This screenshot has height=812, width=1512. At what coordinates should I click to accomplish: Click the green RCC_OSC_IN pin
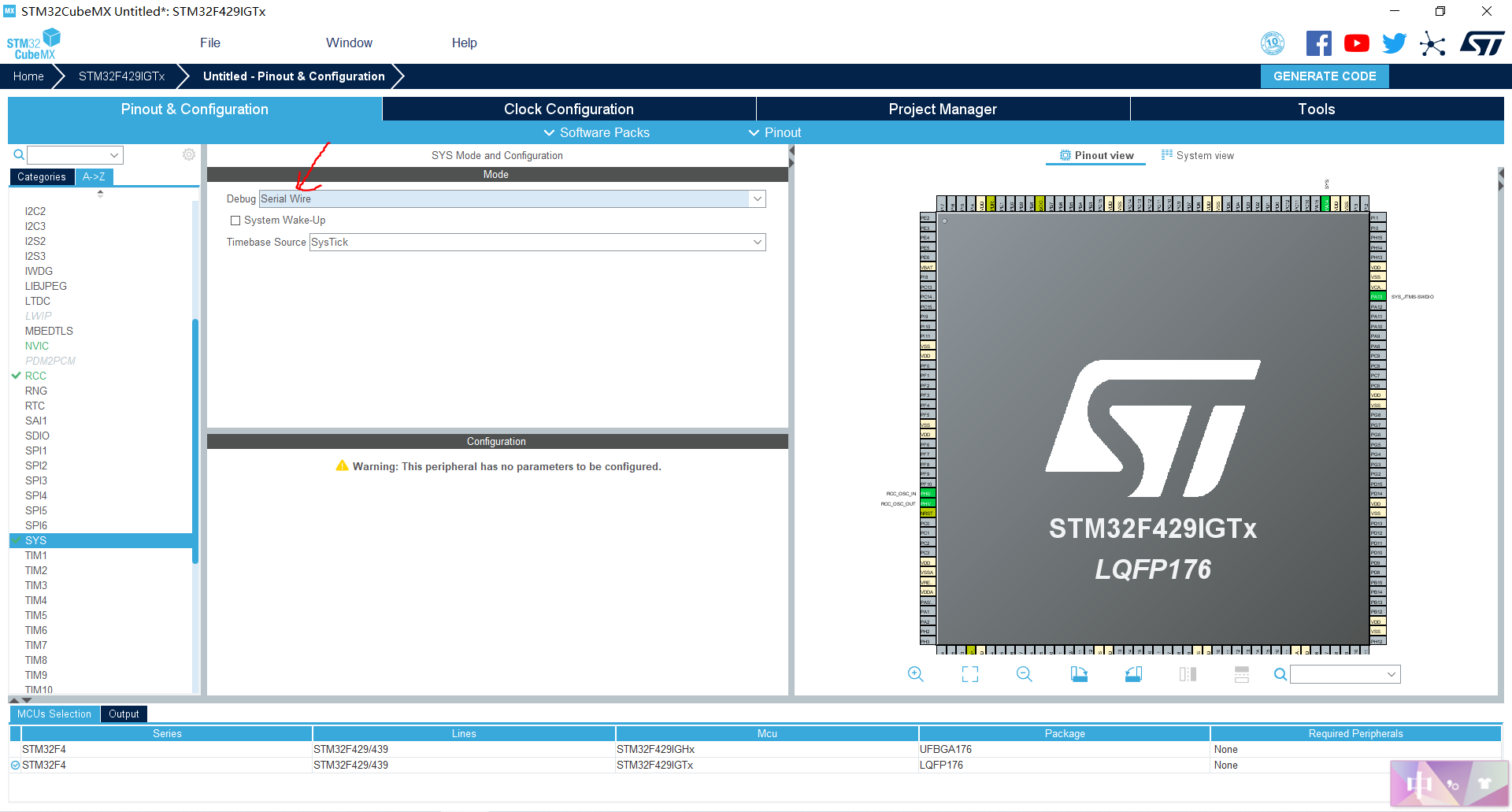click(x=927, y=494)
